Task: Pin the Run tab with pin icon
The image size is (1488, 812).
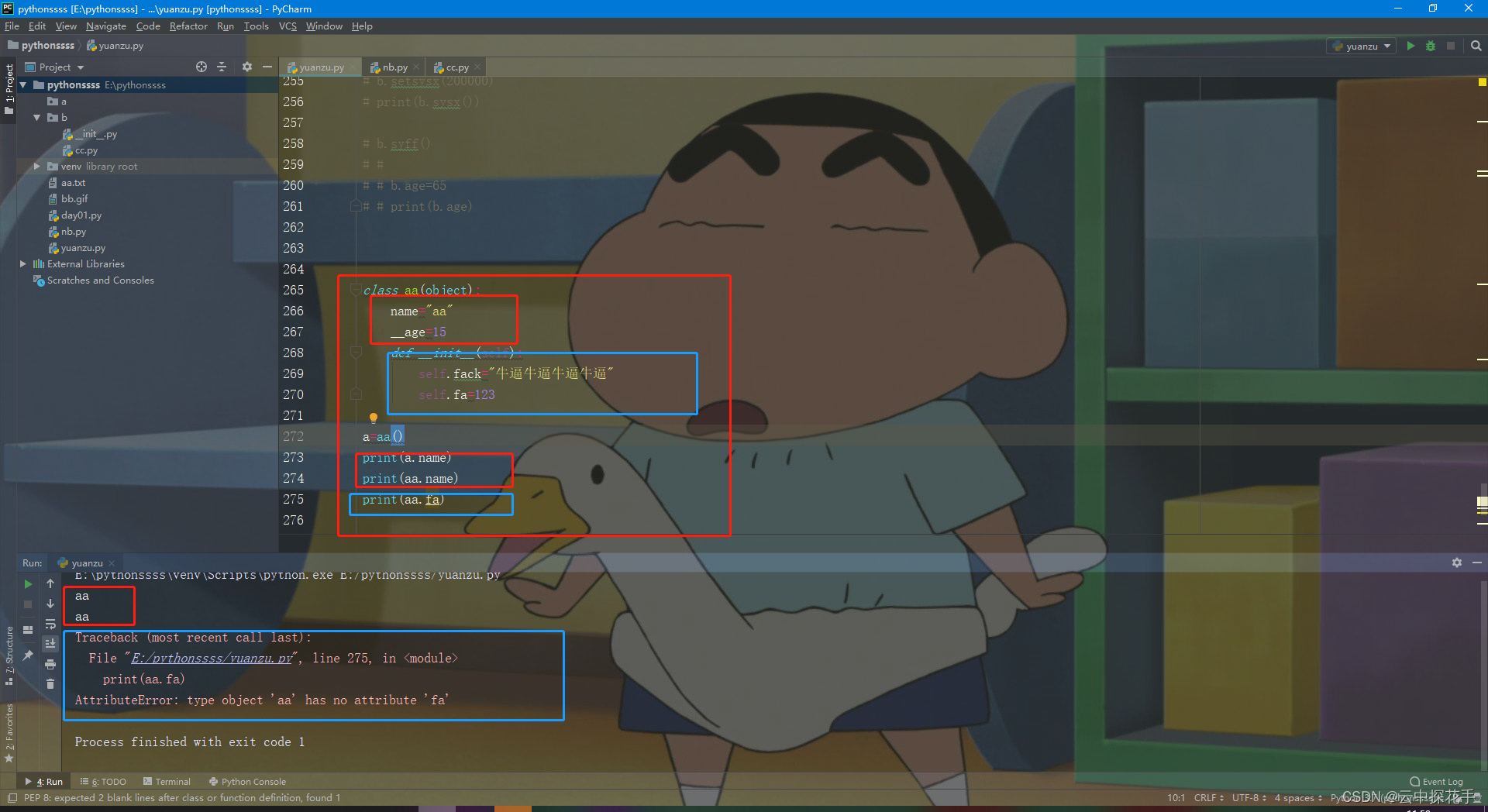Action: coord(28,655)
